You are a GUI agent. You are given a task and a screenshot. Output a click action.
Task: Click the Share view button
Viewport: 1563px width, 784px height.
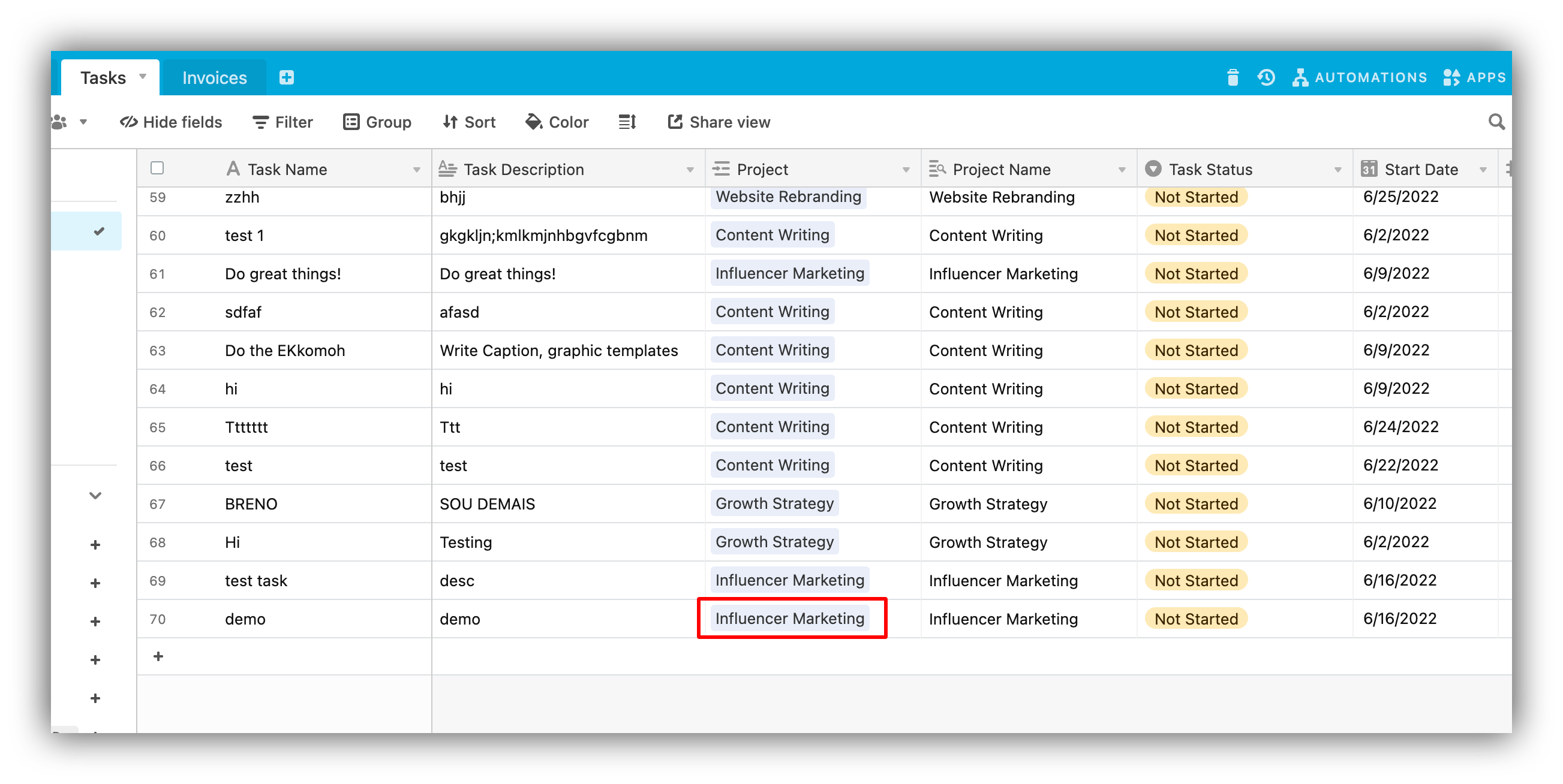(719, 122)
